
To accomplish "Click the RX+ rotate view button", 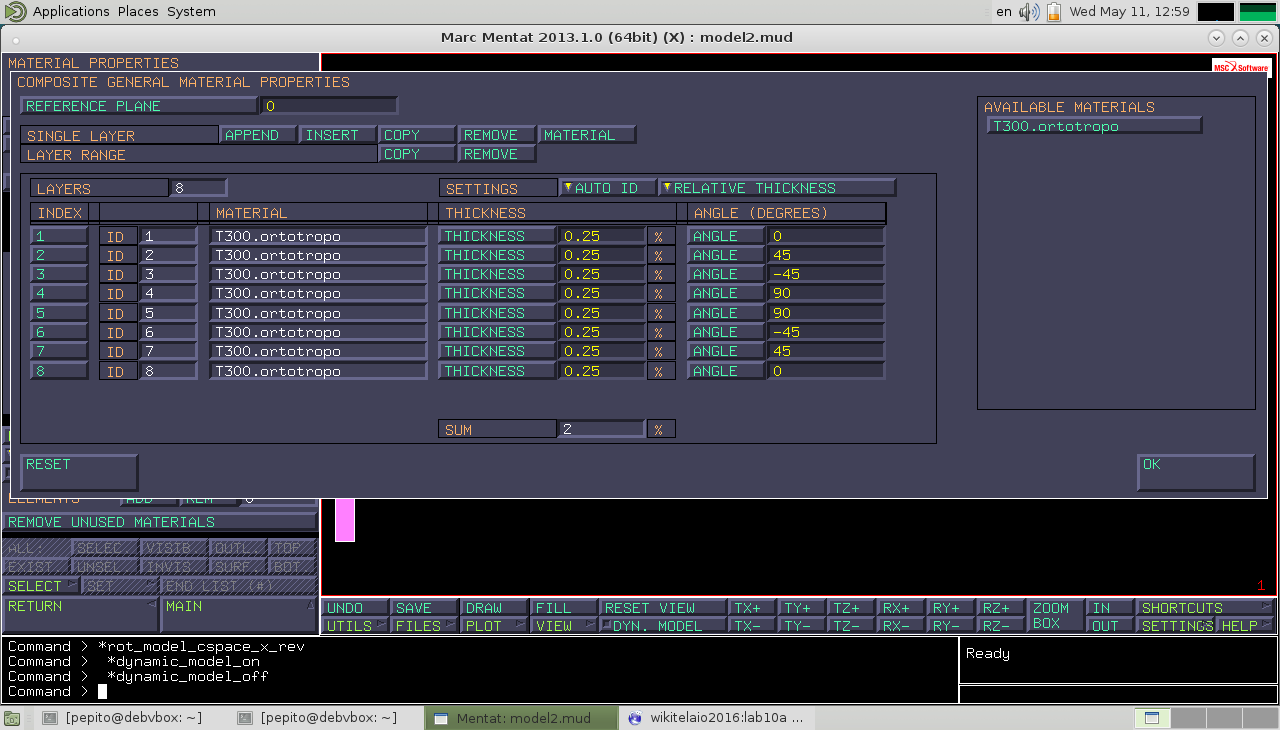I will click(901, 607).
